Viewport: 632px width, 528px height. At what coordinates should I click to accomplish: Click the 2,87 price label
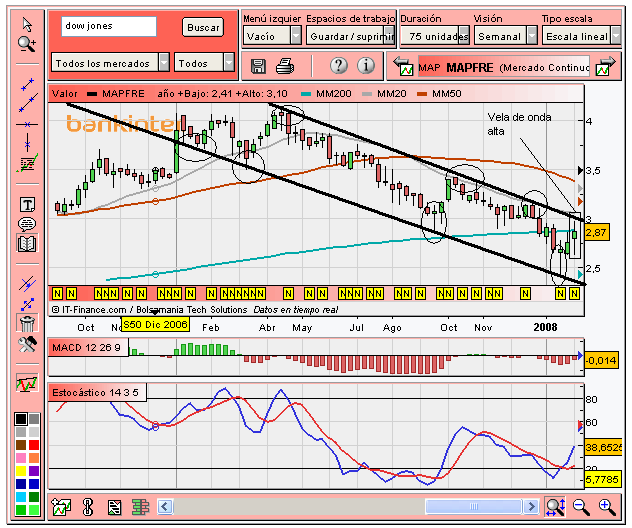click(596, 233)
